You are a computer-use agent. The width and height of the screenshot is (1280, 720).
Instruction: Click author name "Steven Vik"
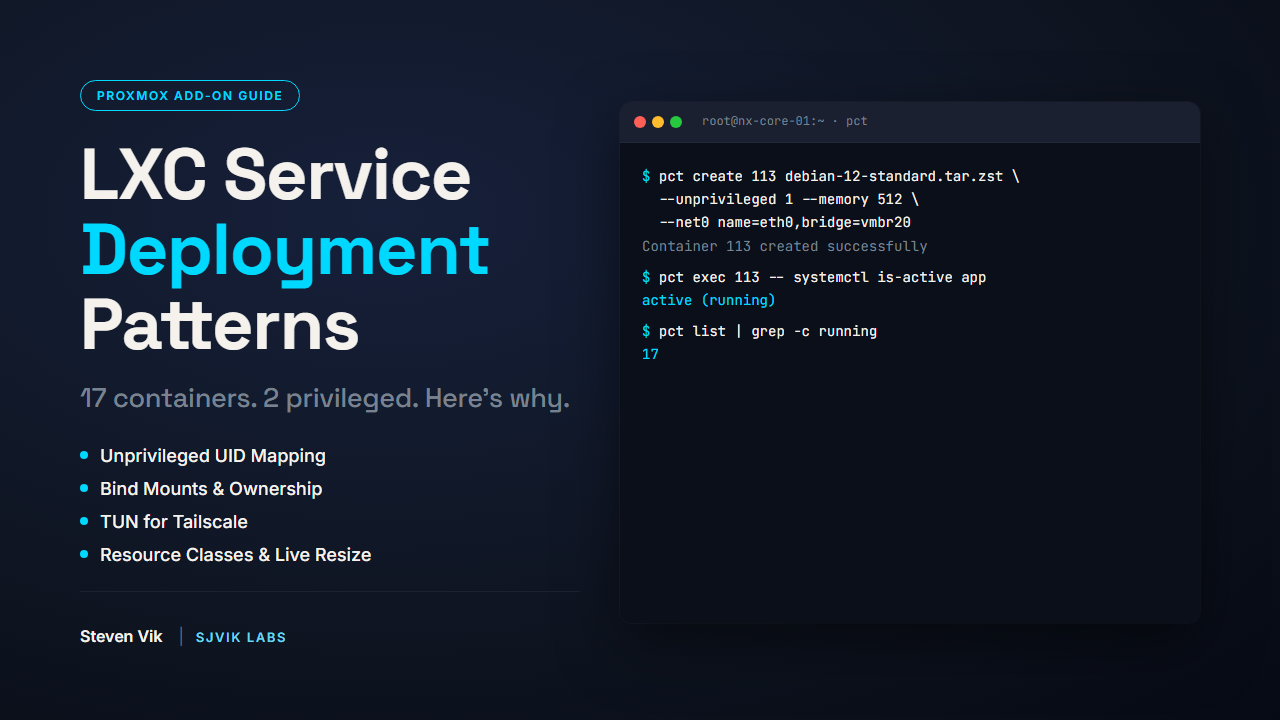click(121, 637)
